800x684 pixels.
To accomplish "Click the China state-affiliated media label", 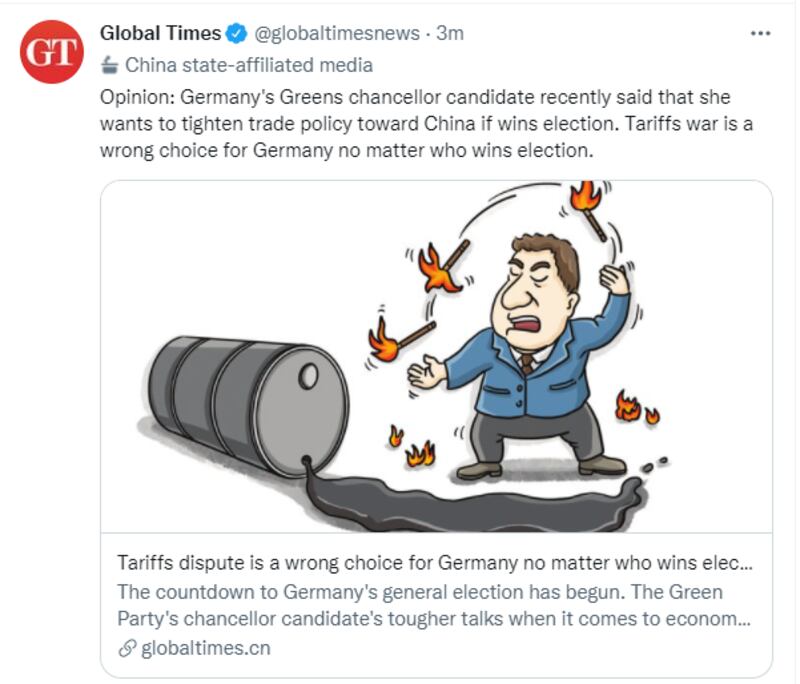I will [249, 65].
